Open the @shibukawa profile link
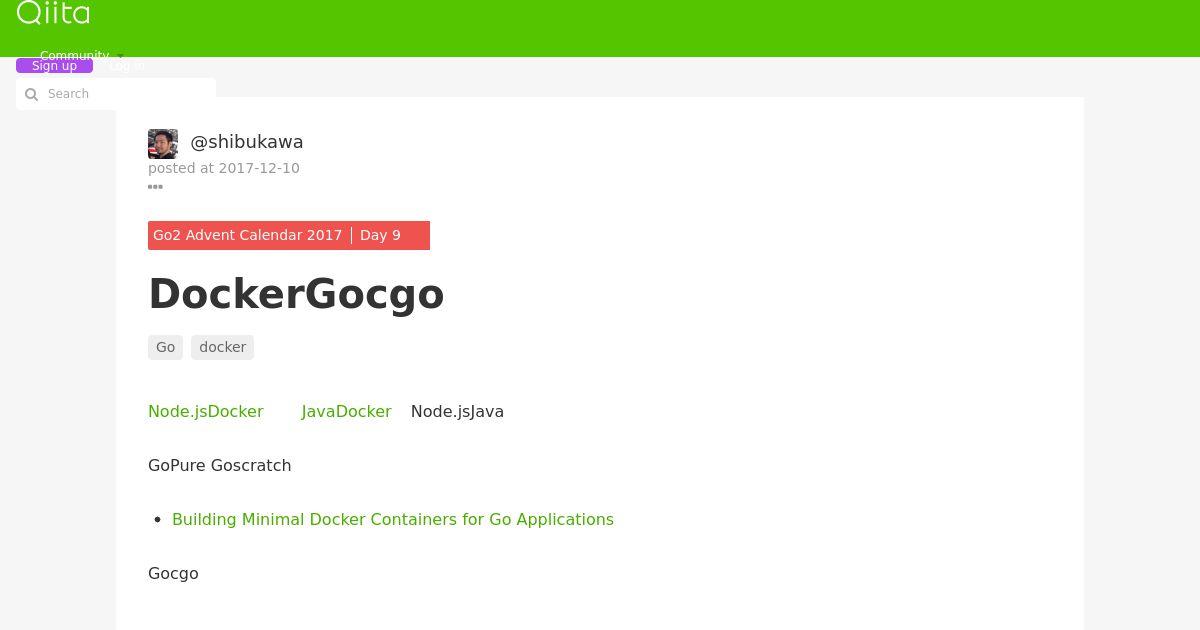 [246, 142]
